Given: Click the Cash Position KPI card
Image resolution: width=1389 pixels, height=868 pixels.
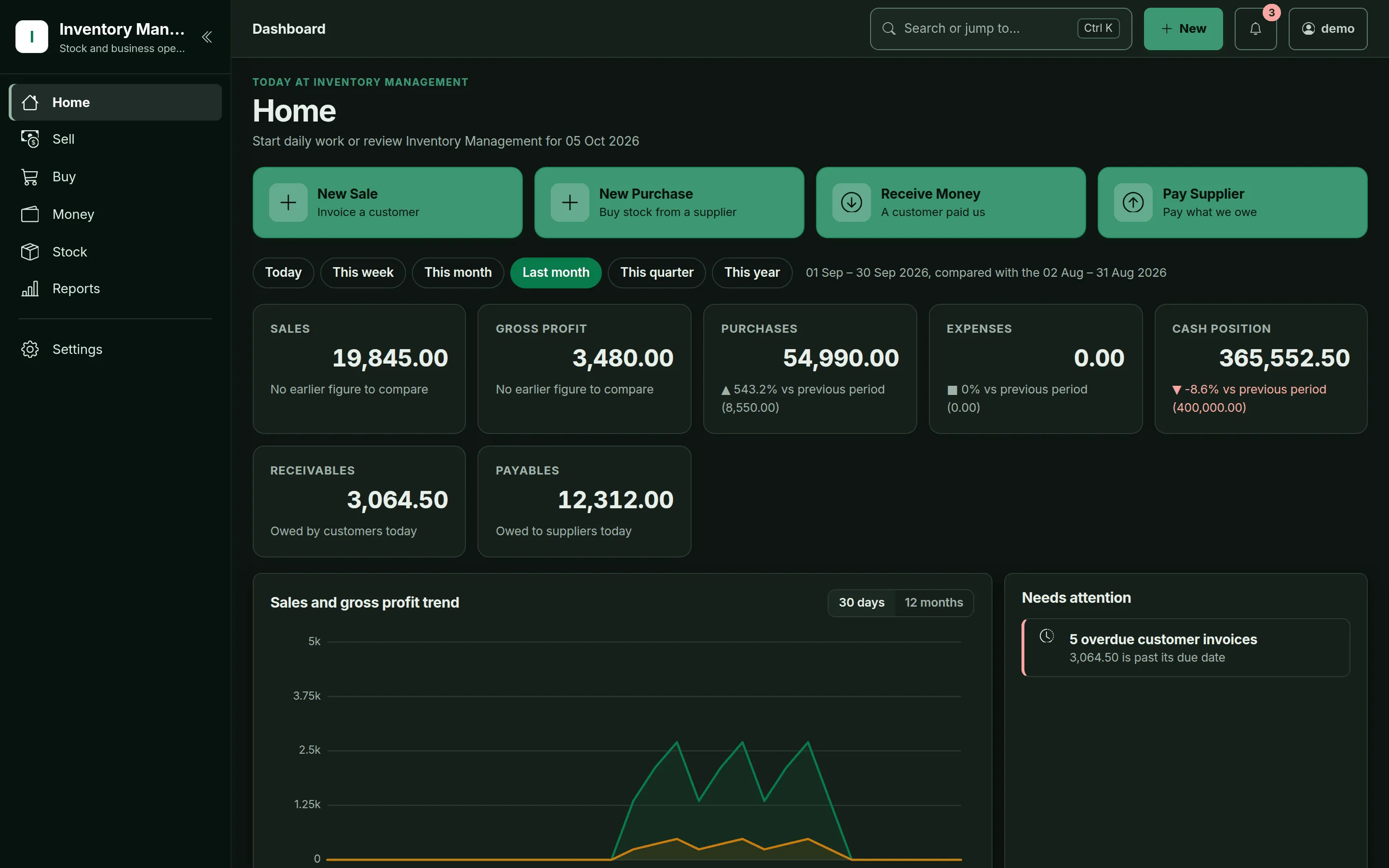Looking at the screenshot, I should 1261,369.
